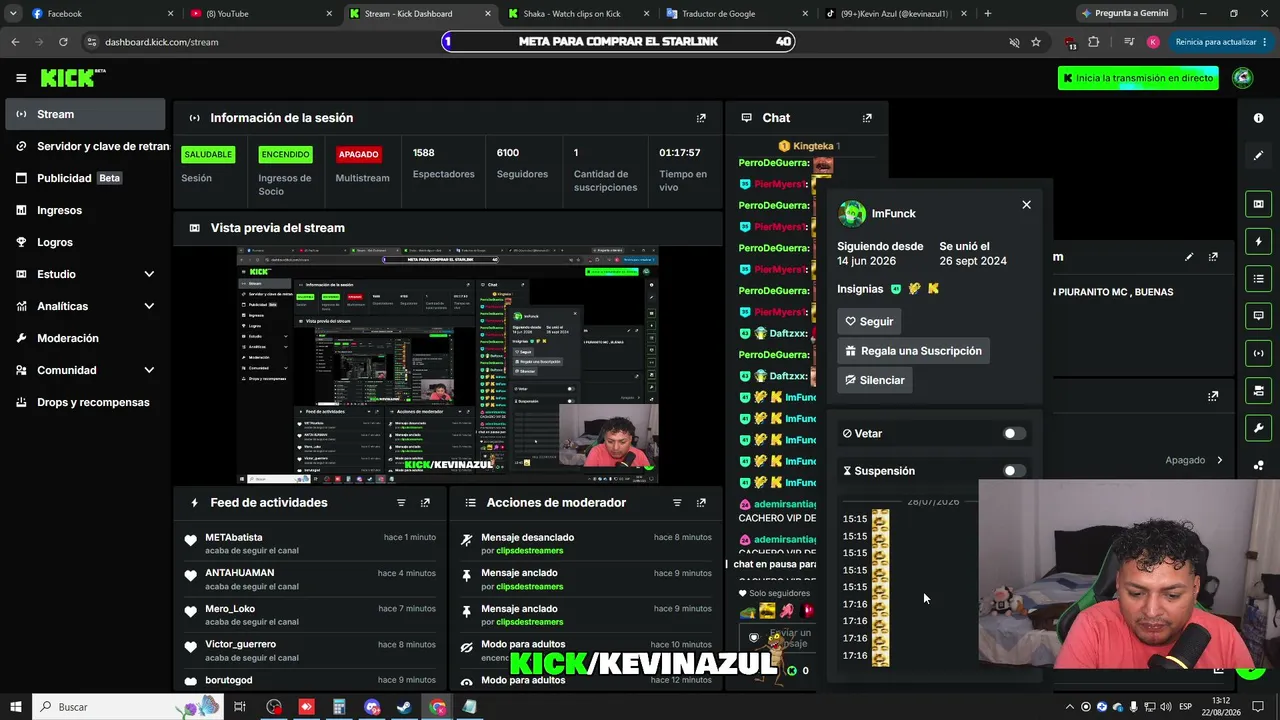The image size is (1280, 720).
Task: Pop out the Información de la sesión panel
Action: (701, 118)
